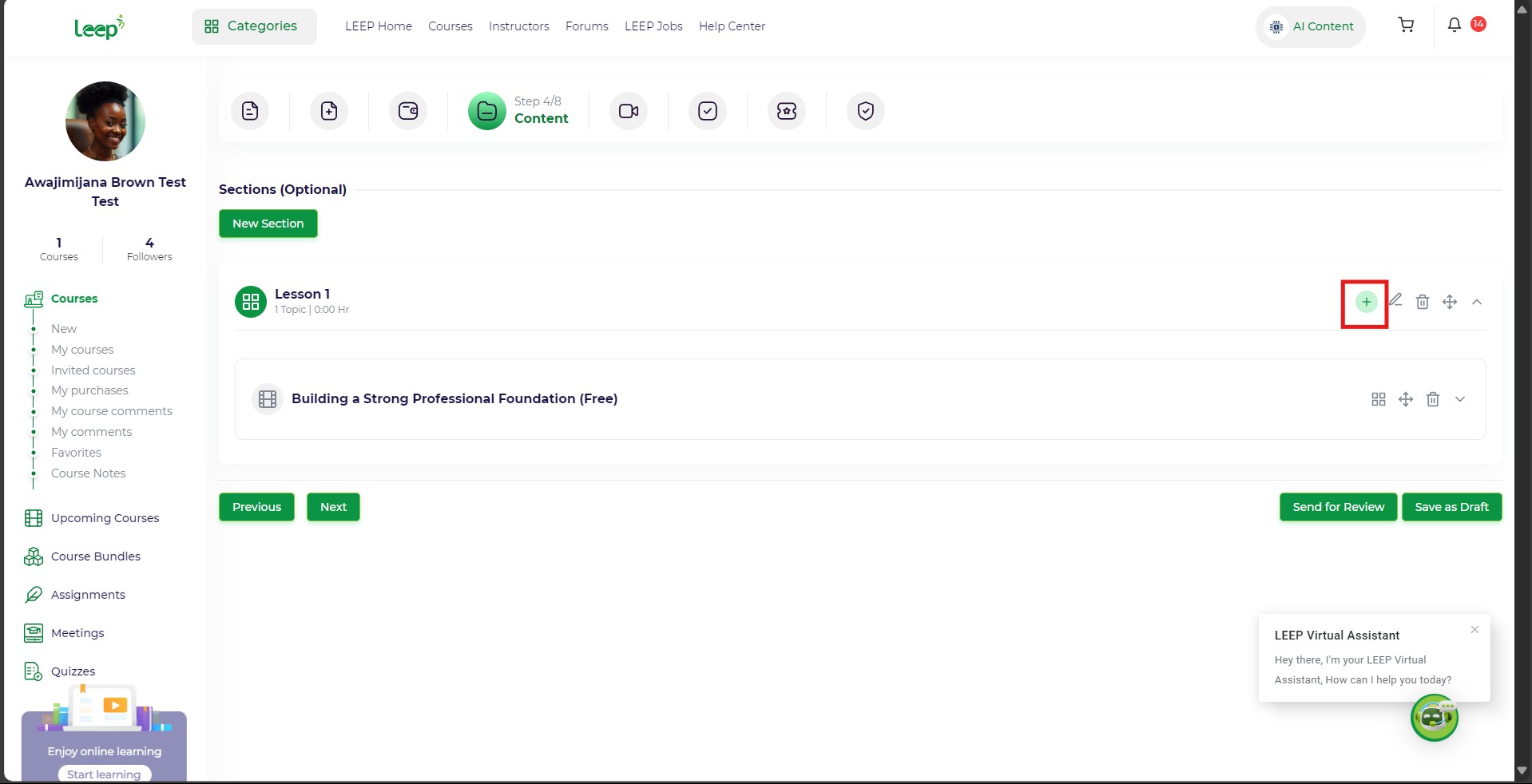1532x784 pixels.
Task: Open notifications bell icon
Action: click(x=1455, y=26)
